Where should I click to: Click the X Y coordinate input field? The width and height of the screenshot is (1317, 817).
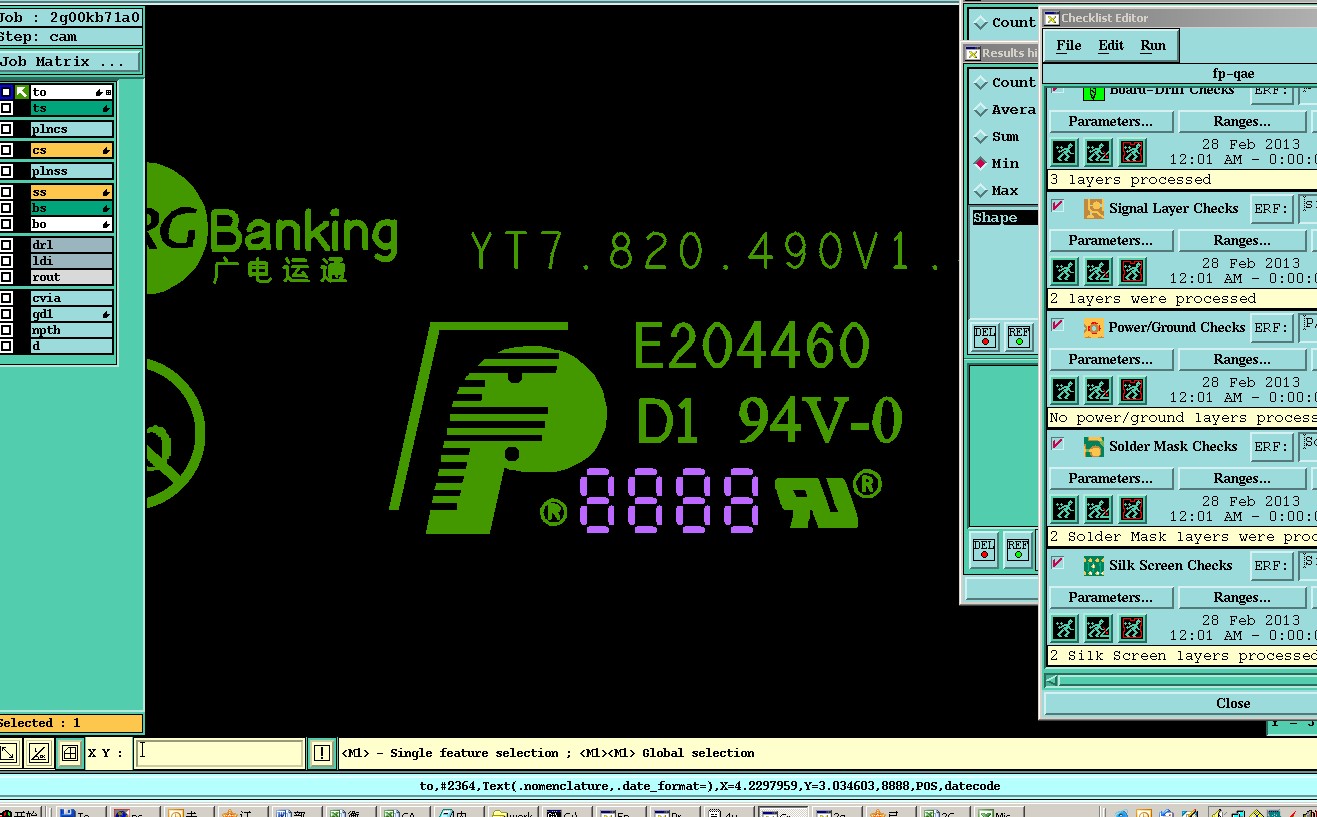[x=219, y=753]
